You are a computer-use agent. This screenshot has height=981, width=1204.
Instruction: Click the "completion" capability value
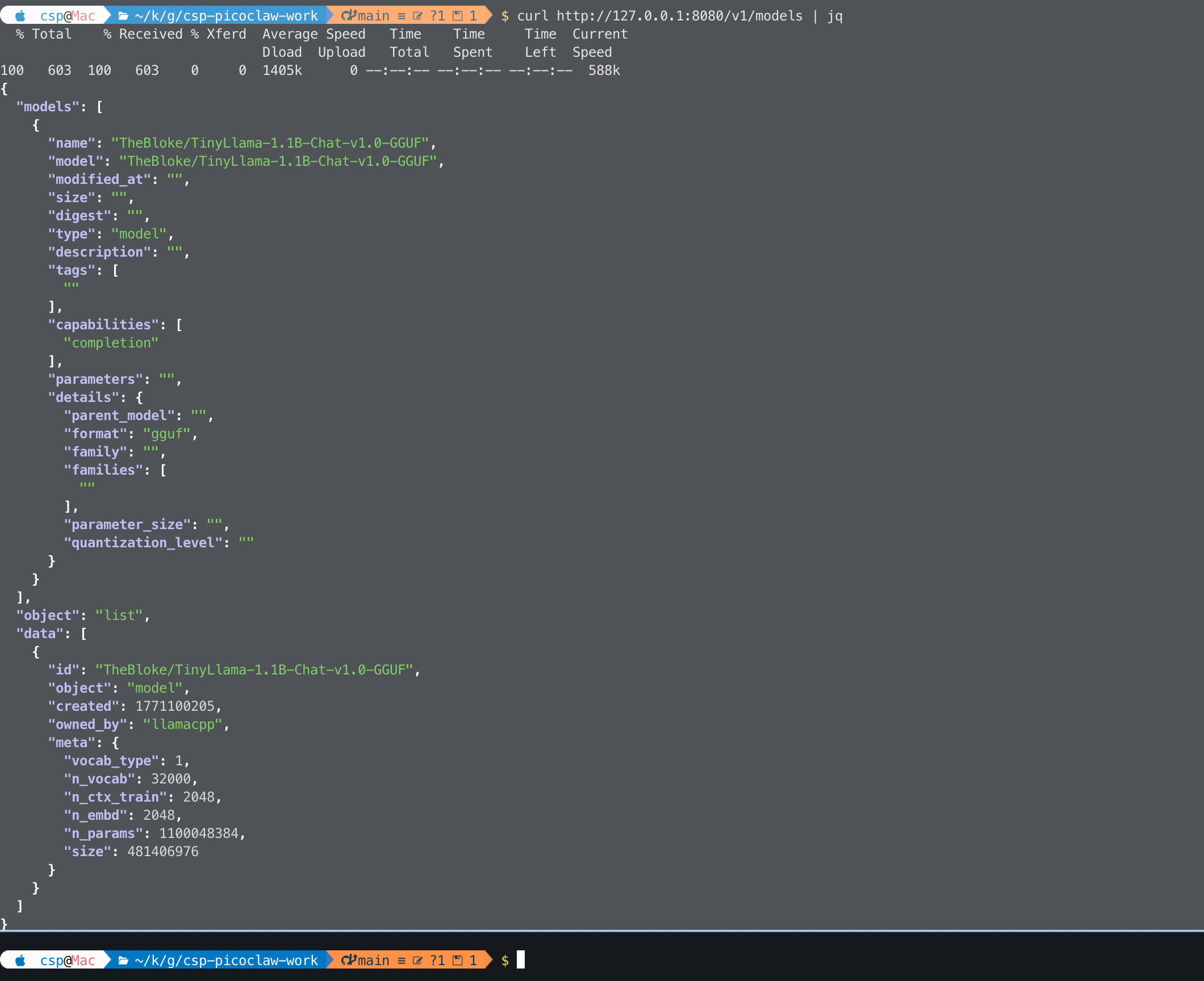pyautogui.click(x=111, y=342)
